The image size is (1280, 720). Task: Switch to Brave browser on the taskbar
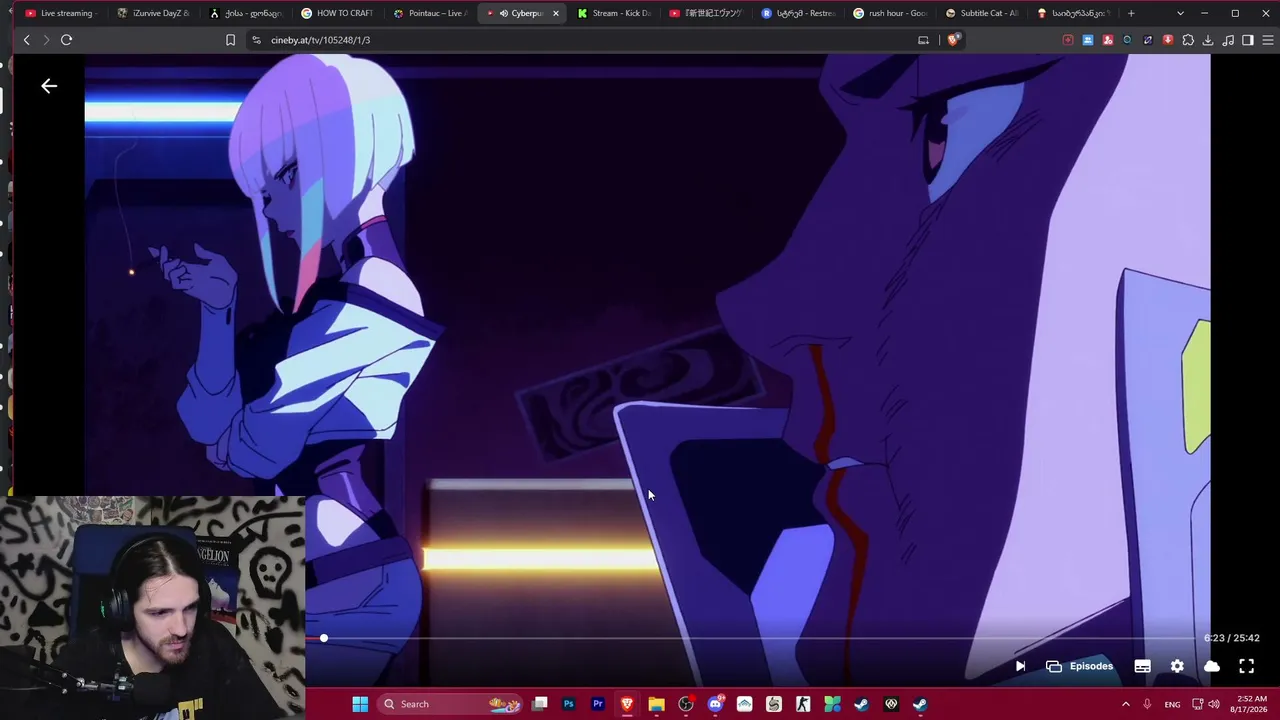click(x=627, y=704)
